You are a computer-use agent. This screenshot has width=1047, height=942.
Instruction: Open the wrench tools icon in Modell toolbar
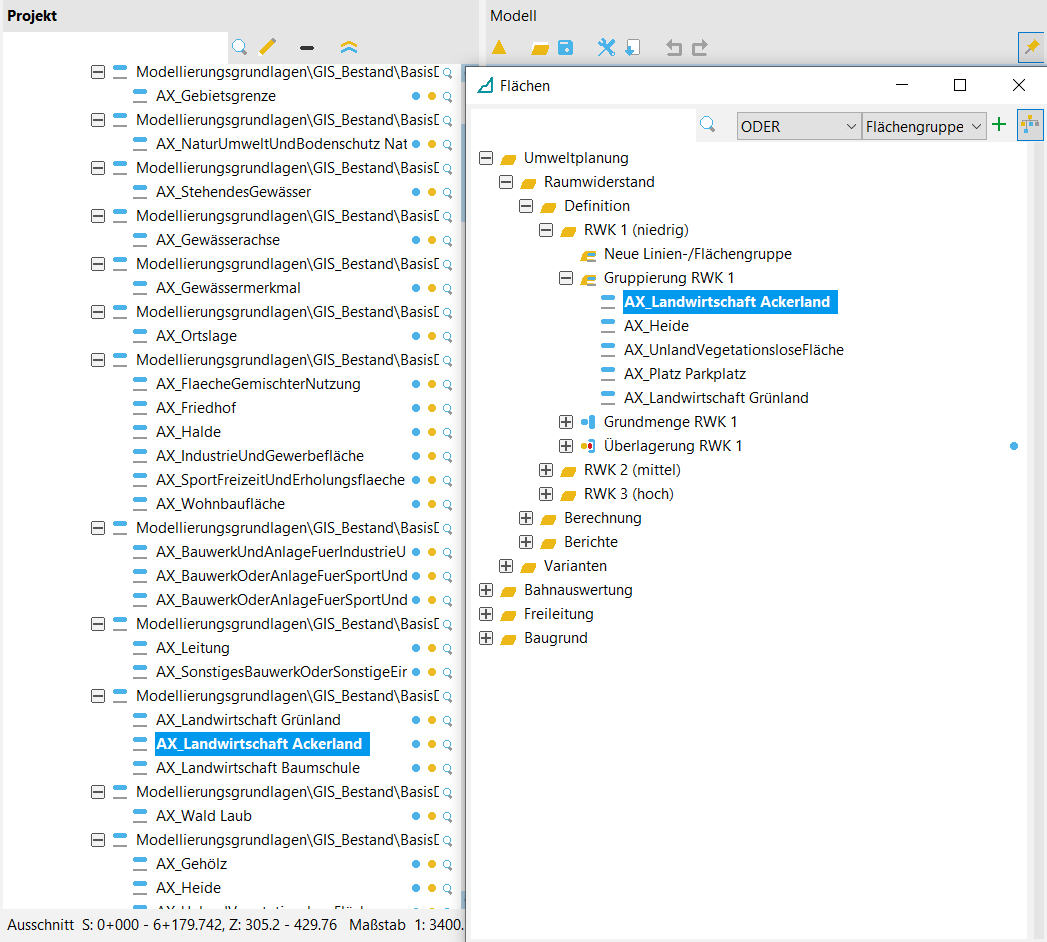606,47
